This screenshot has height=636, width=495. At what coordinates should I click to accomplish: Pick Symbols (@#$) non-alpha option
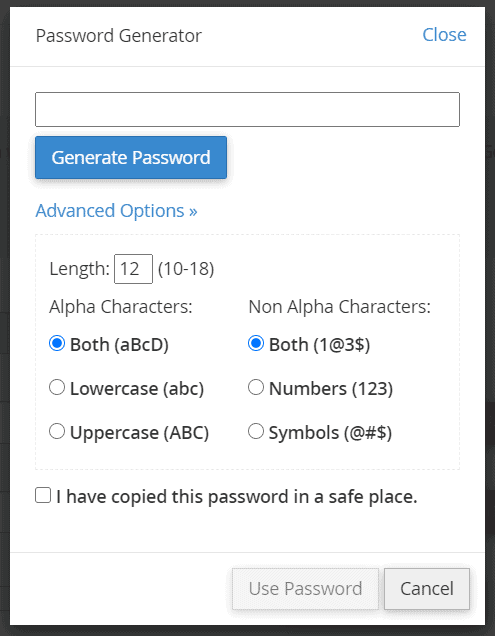point(256,431)
